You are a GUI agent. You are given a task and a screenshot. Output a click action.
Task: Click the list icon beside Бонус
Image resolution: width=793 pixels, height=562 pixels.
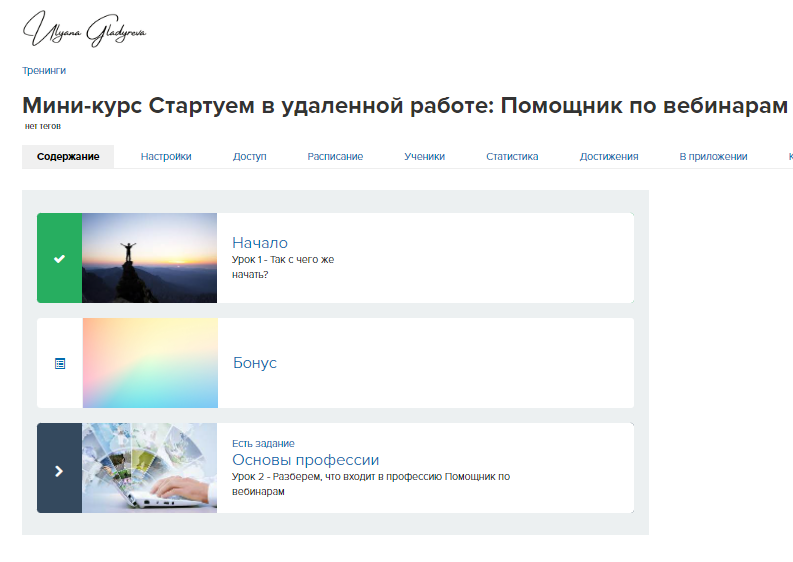coord(59,363)
